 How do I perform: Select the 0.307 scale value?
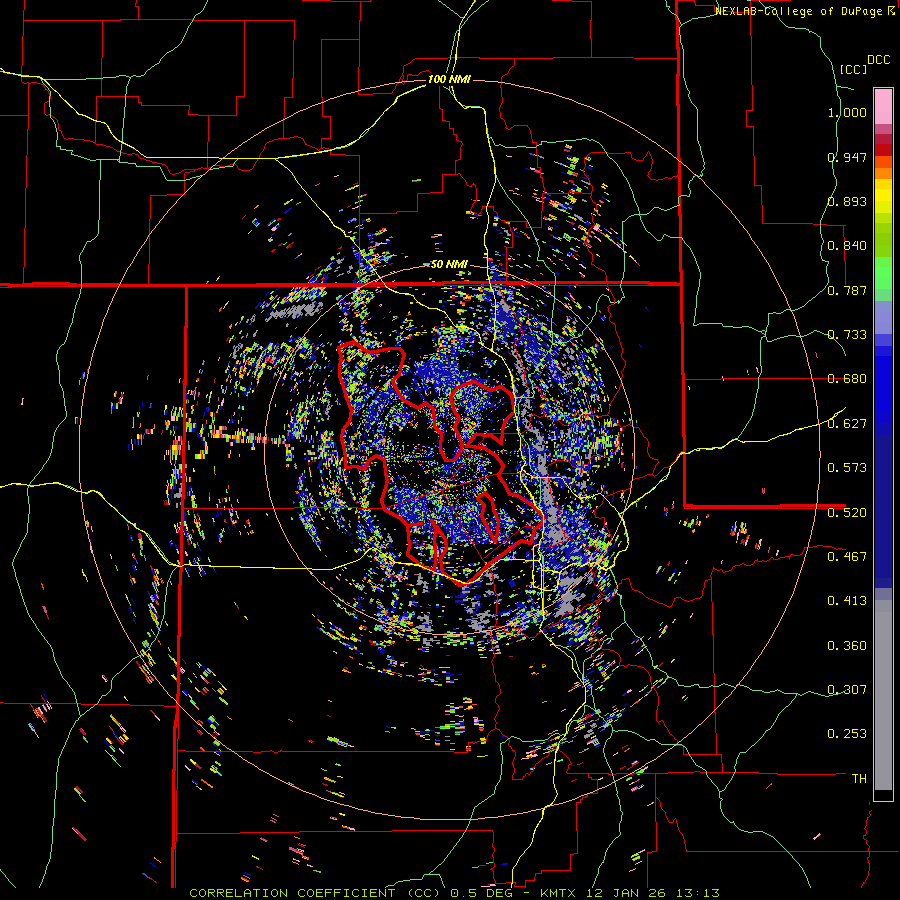pos(847,689)
